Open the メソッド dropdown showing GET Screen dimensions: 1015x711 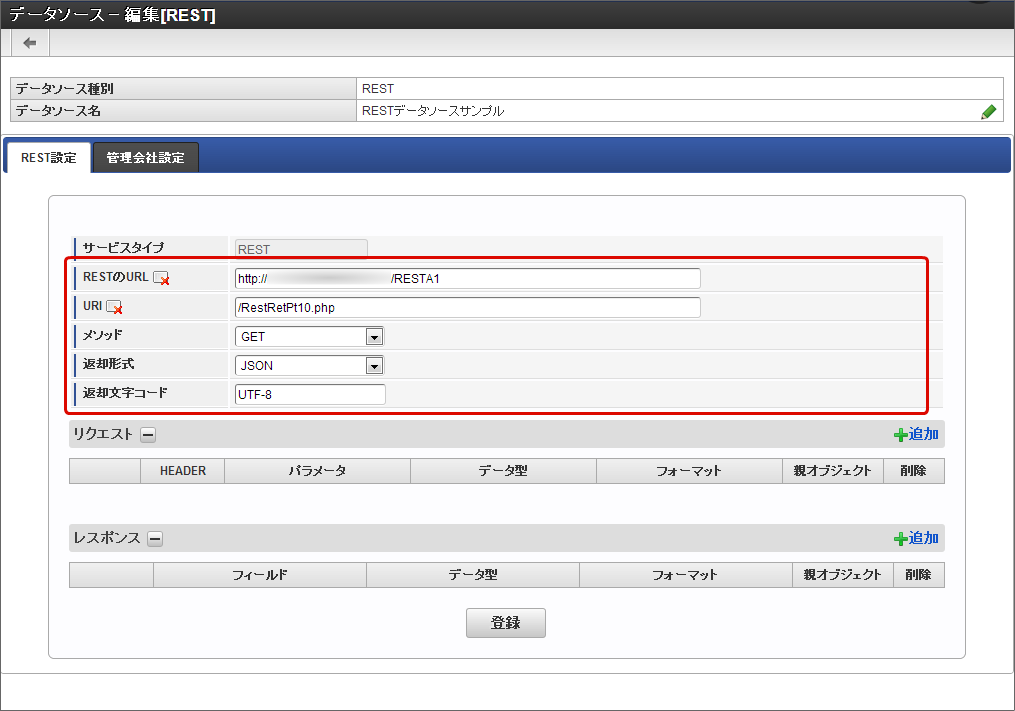[x=309, y=337]
